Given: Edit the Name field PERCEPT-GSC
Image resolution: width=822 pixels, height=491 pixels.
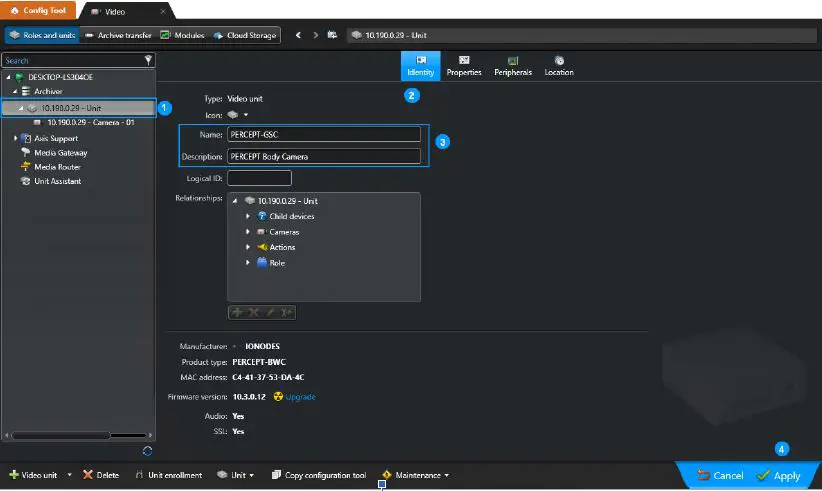Looking at the screenshot, I should pyautogui.click(x=323, y=135).
